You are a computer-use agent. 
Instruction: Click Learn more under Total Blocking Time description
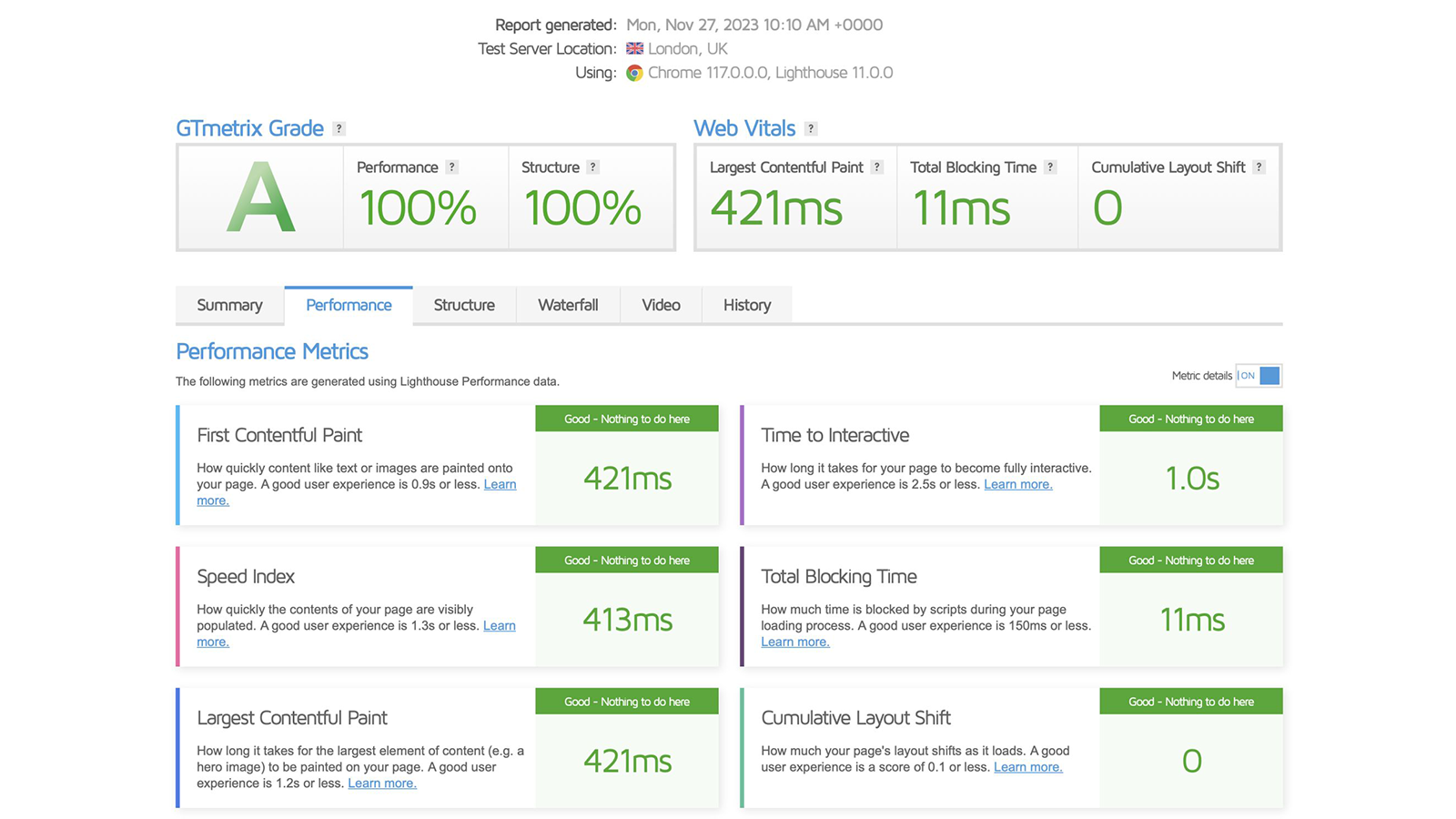point(795,642)
